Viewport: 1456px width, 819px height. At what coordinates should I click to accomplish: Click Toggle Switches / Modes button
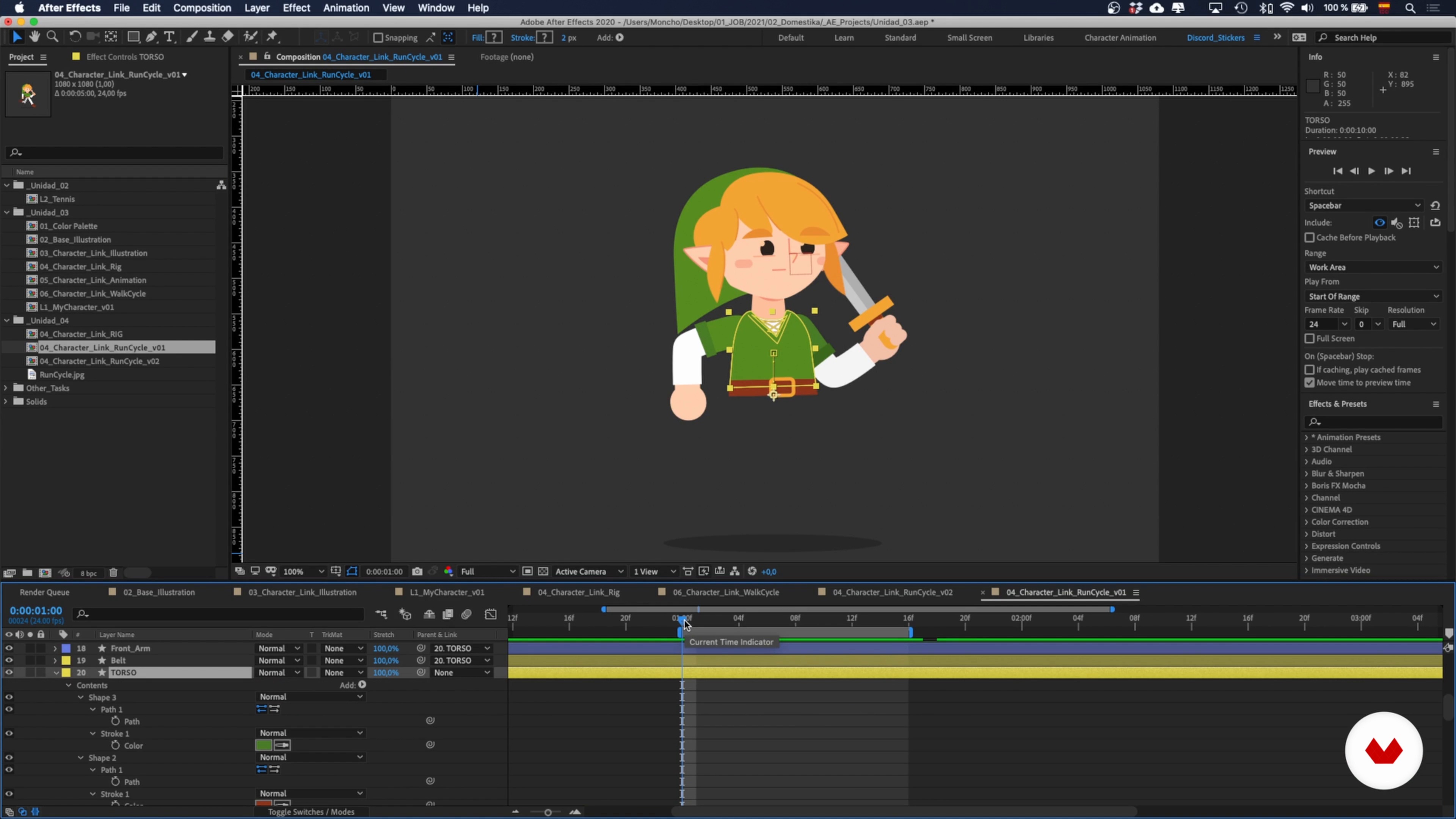pyautogui.click(x=311, y=812)
